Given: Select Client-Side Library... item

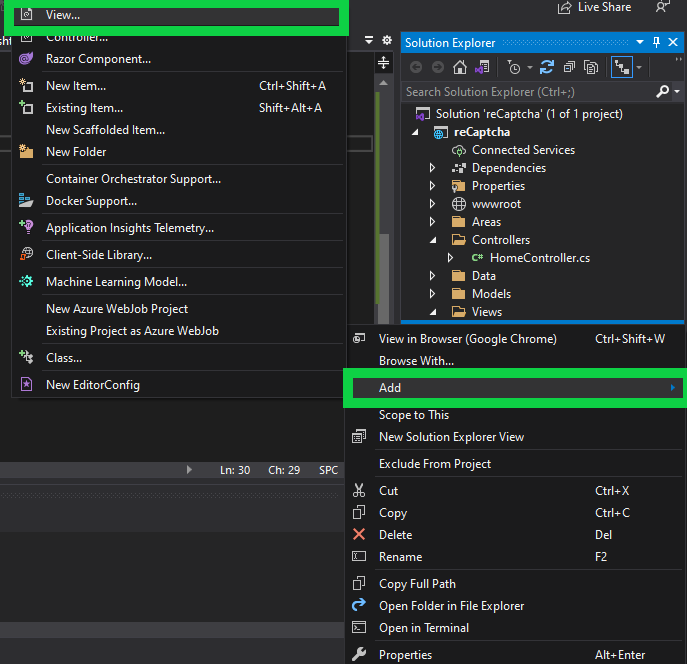Looking at the screenshot, I should click(178, 255).
